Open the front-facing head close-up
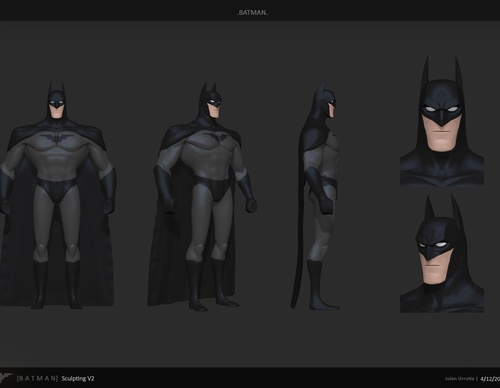Viewport: 500px width, 388px height. click(x=442, y=121)
